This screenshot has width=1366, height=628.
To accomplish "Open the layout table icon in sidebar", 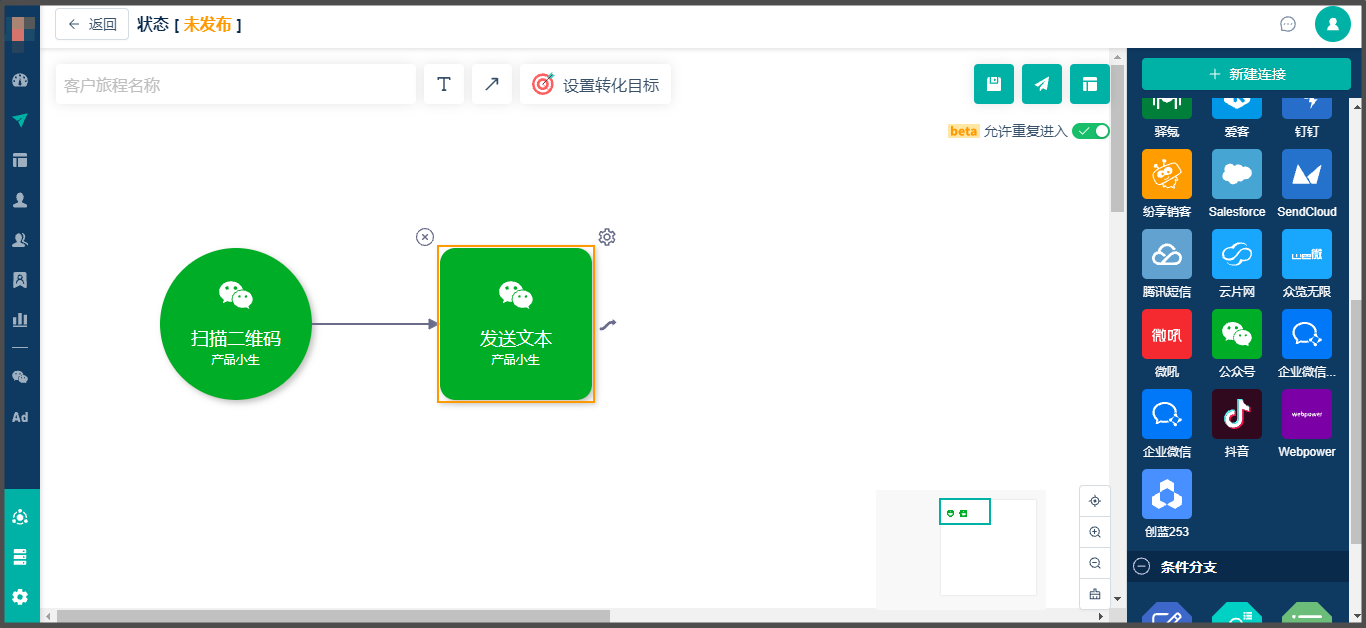I will [20, 160].
